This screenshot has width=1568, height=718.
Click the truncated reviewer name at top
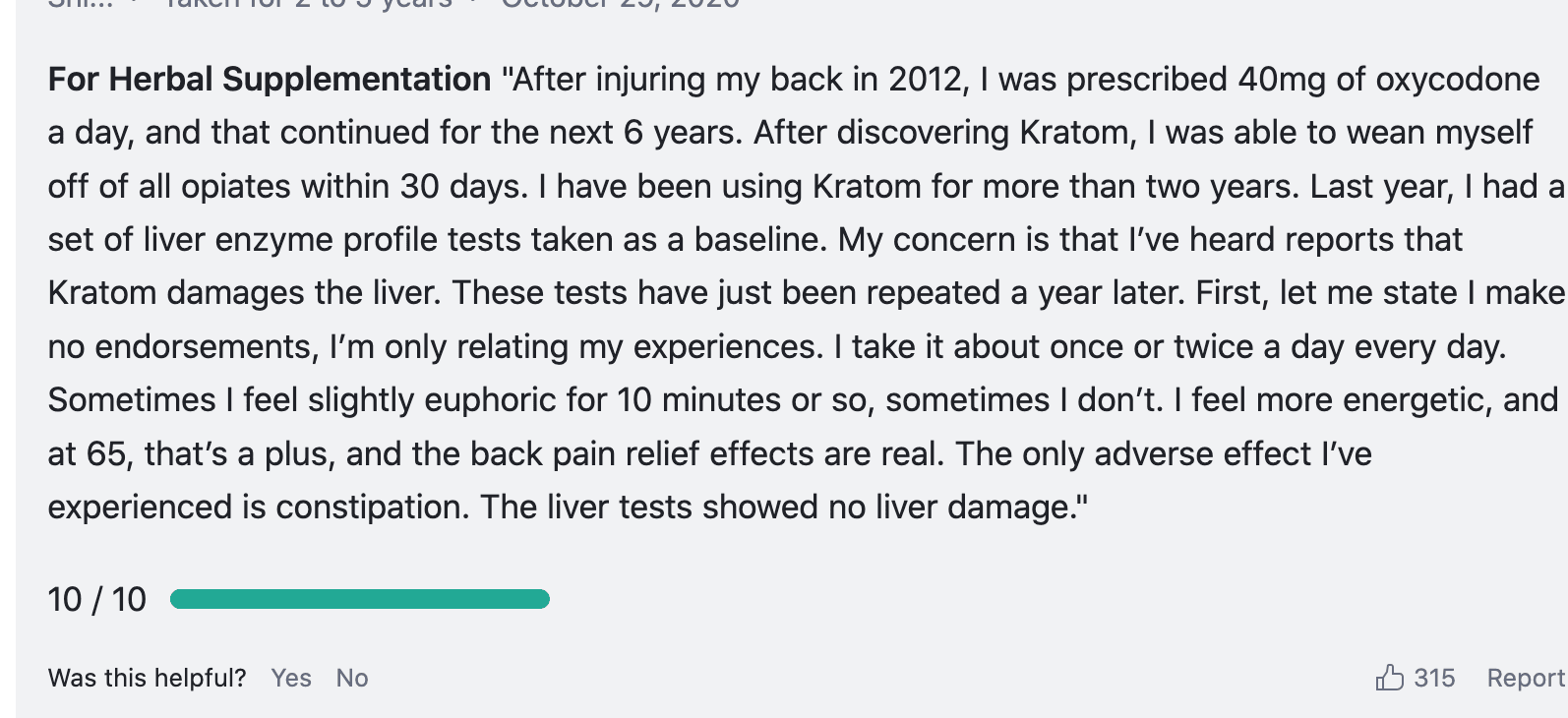83,4
